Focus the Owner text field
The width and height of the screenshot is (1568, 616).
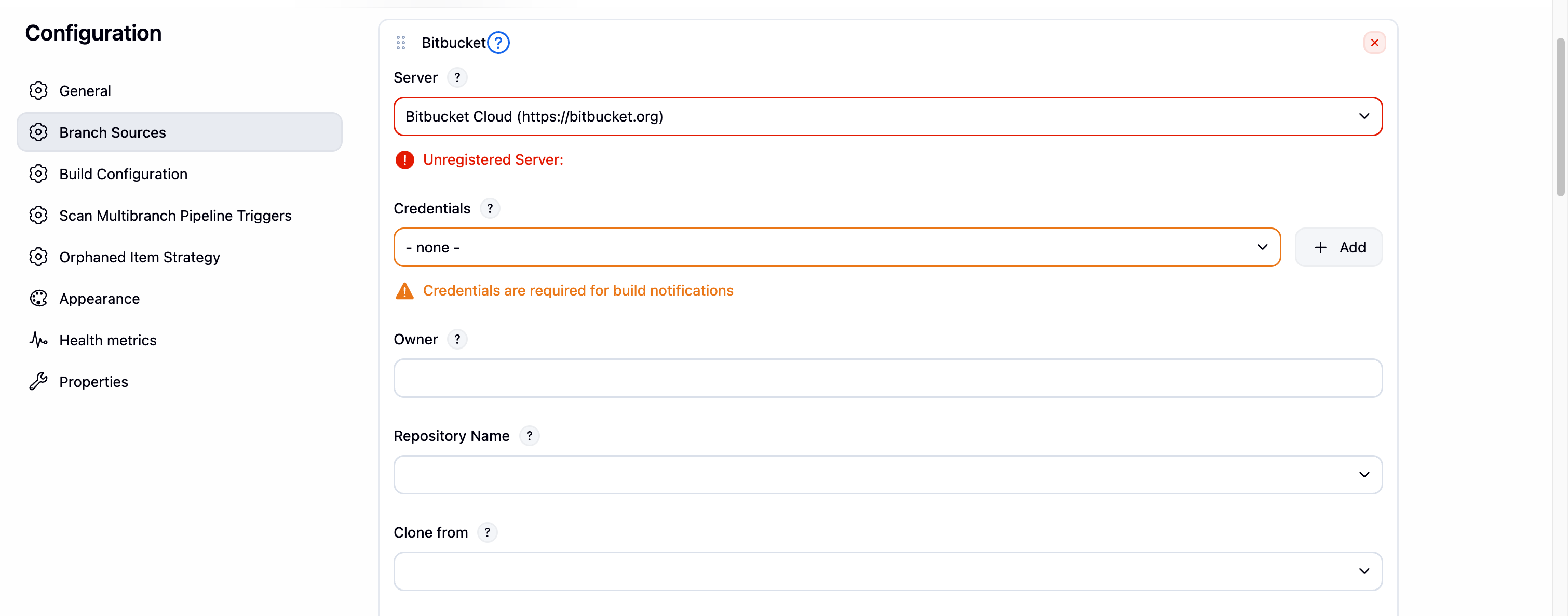(x=887, y=378)
